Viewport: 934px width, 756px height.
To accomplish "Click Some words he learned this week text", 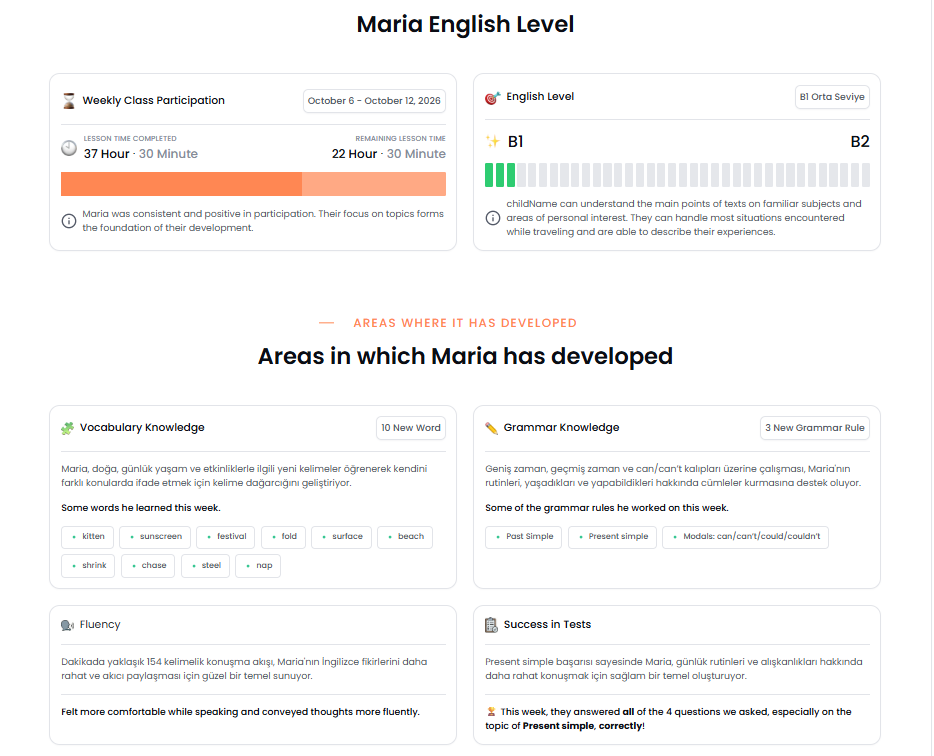I will click(x=141, y=508).
